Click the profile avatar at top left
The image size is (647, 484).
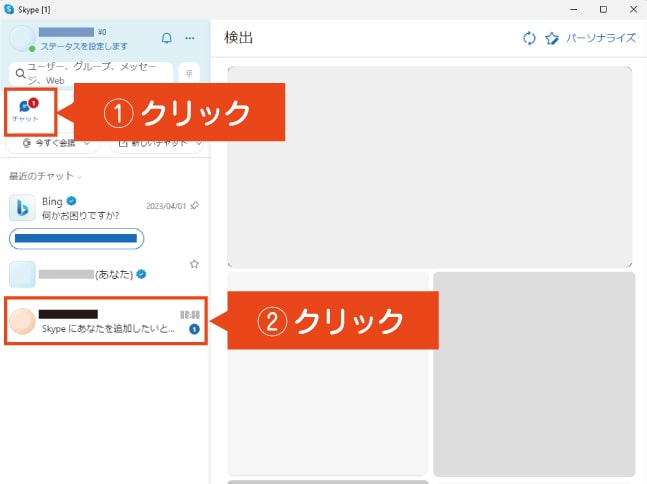point(22,38)
